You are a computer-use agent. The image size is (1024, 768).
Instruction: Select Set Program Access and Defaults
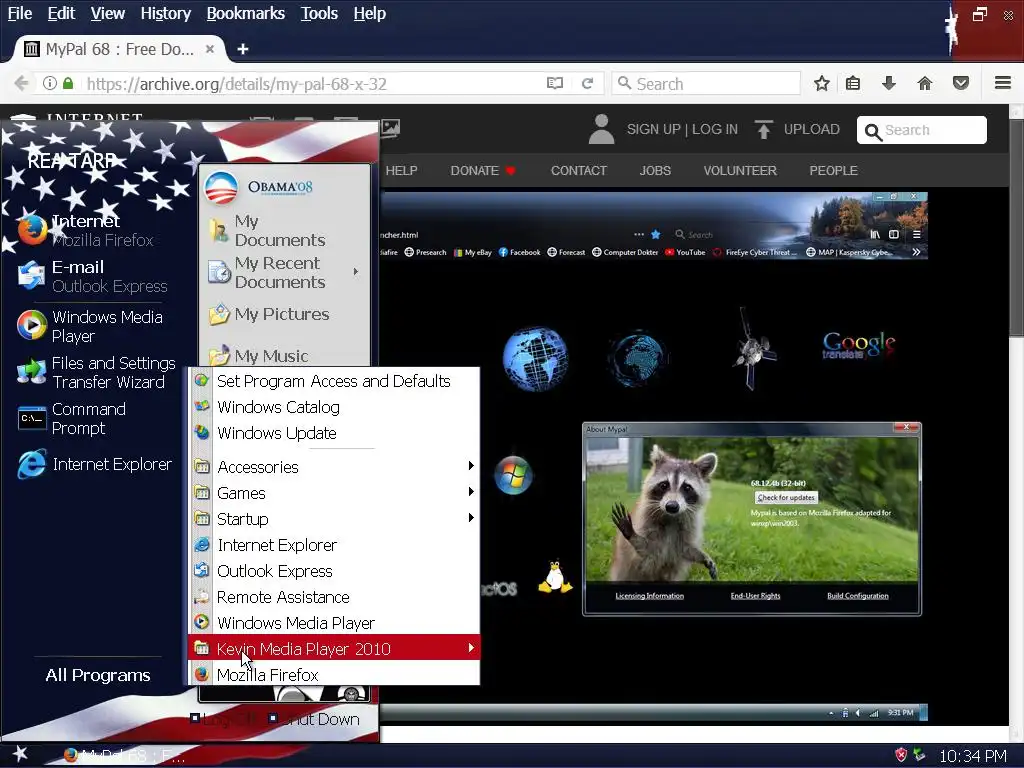[x=334, y=381]
